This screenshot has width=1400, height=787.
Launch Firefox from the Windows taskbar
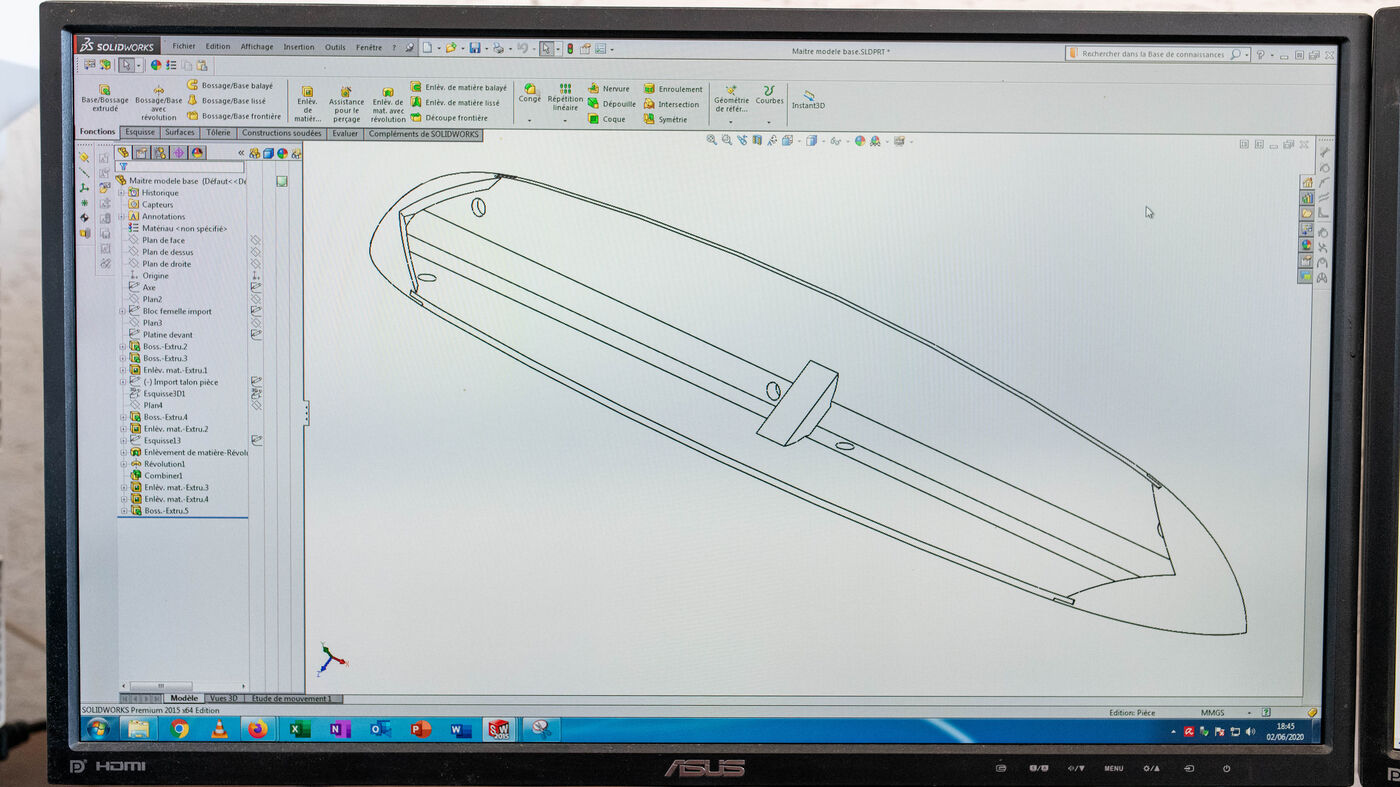(258, 729)
